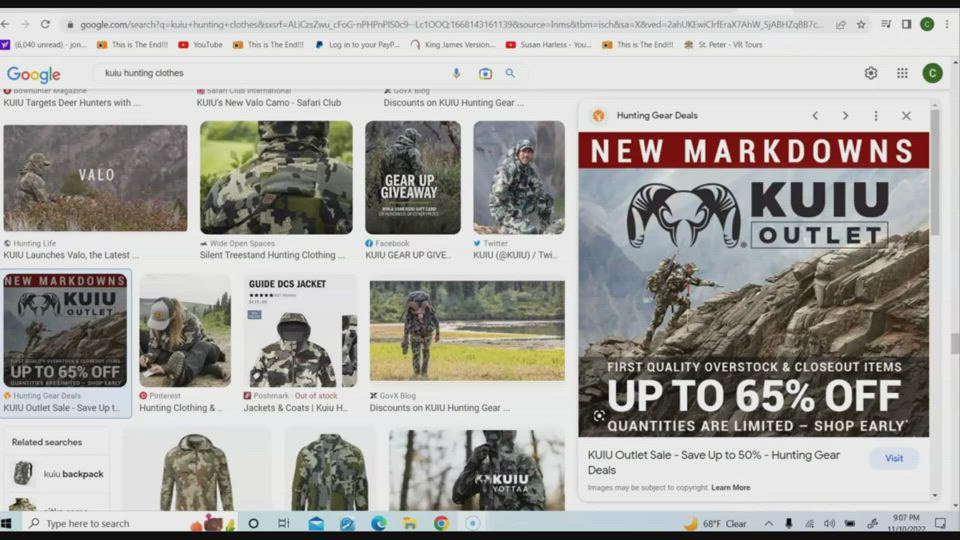Show previous image in preview panel
This screenshot has width=960, height=540.
coord(815,116)
